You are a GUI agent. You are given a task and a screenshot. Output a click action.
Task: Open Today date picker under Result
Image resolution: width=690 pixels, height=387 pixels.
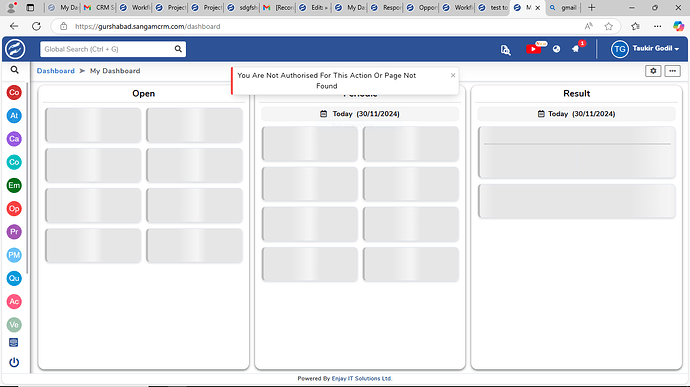click(576, 114)
